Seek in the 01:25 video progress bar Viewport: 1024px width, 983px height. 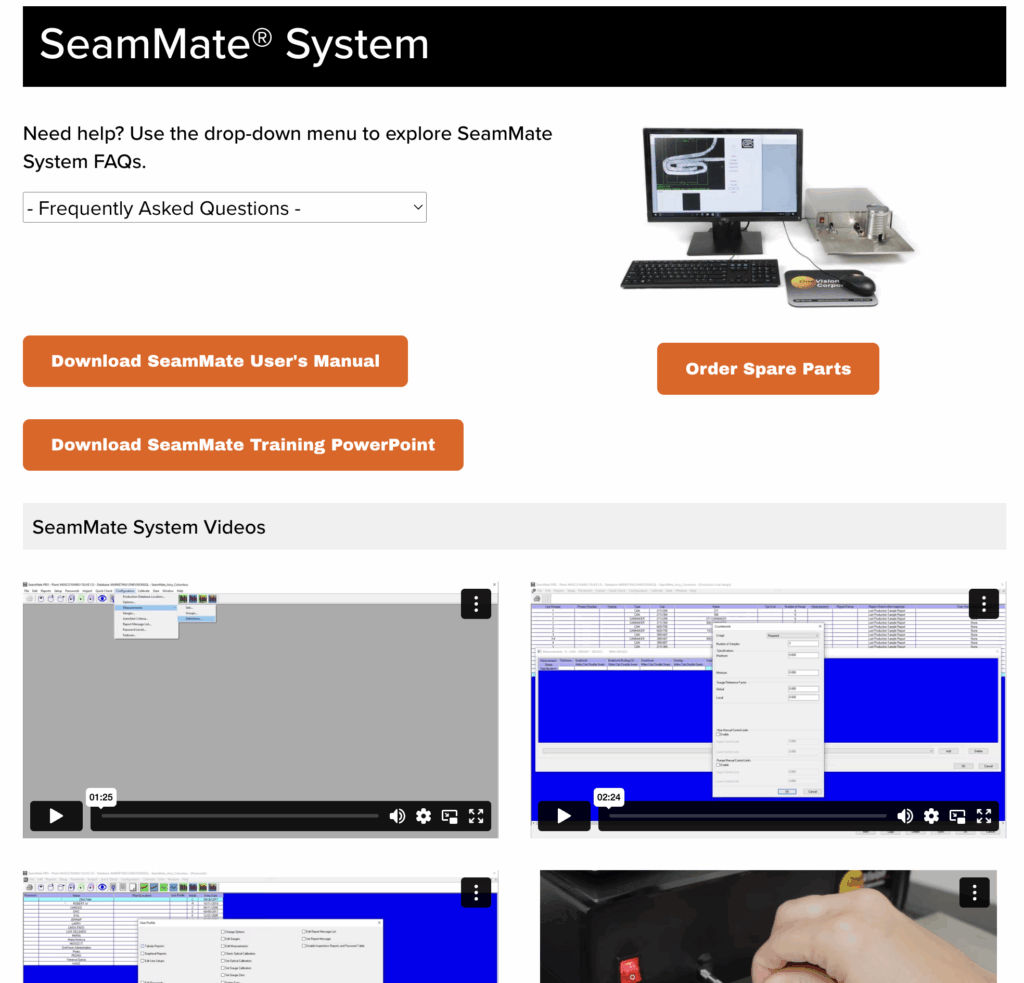240,816
